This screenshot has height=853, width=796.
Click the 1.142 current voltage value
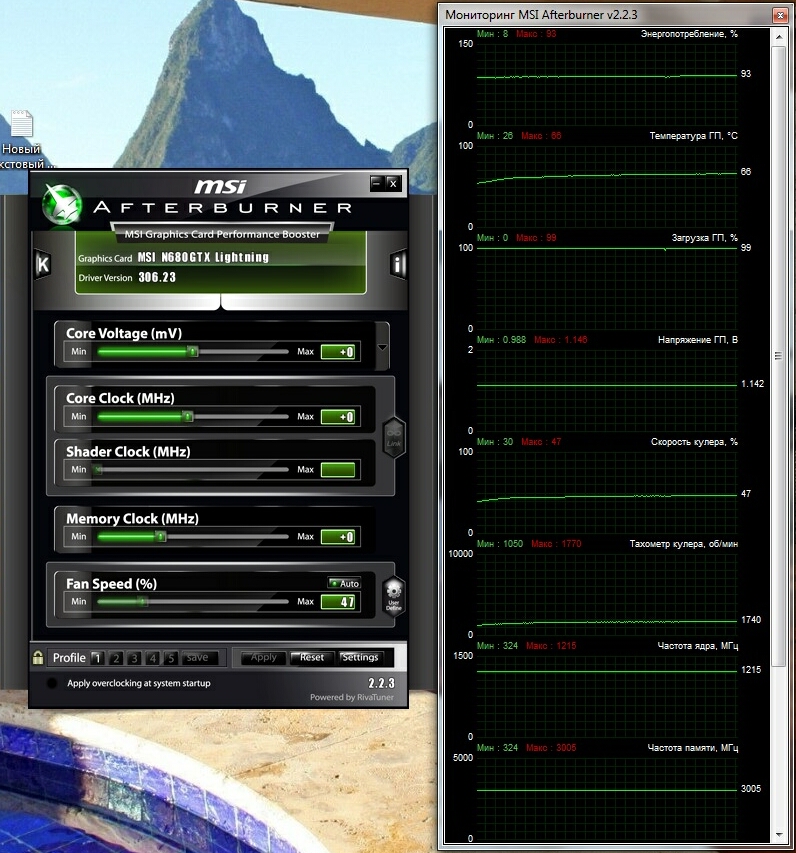tap(752, 384)
